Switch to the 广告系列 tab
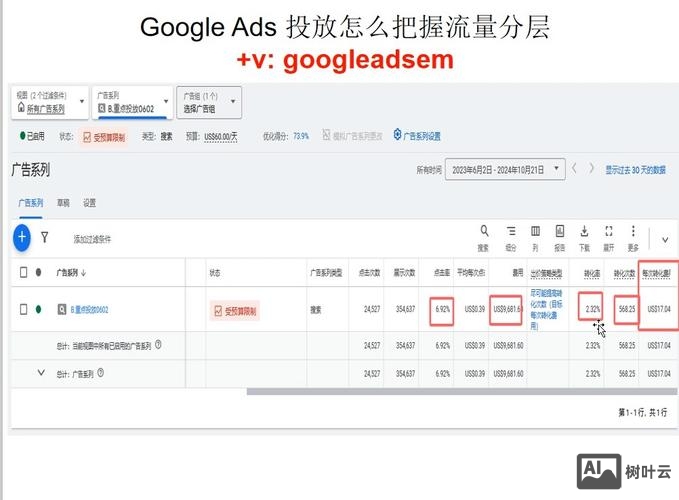The image size is (679, 500). click(30, 203)
